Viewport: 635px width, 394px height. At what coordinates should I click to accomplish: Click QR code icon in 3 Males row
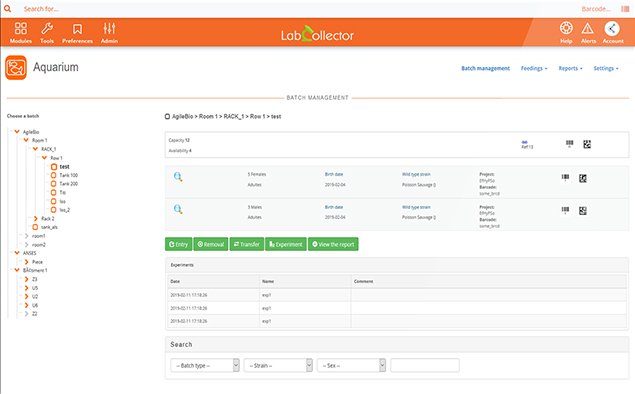pyautogui.click(x=583, y=211)
